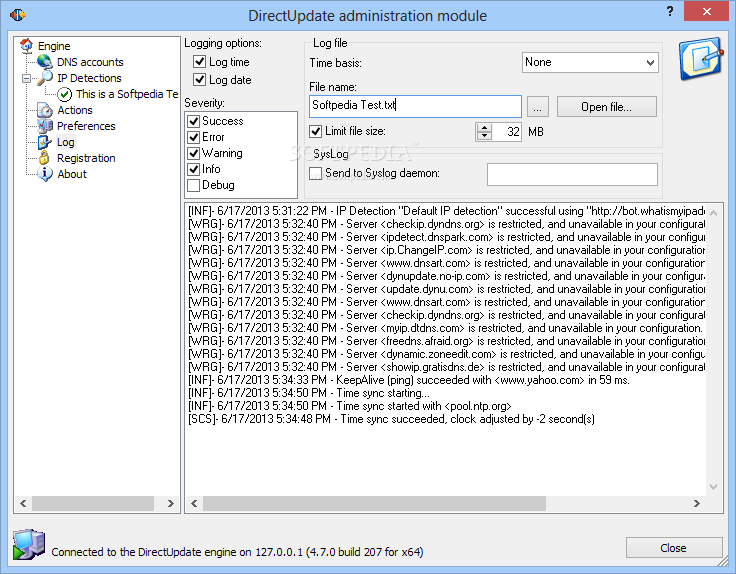Image resolution: width=736 pixels, height=574 pixels.
Task: Select the 'myip.dtdns.com' warning line
Action: [446, 328]
